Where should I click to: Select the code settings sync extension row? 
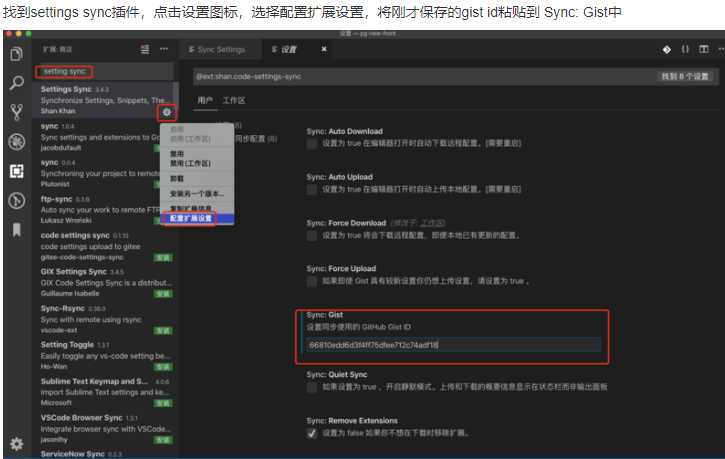(104, 246)
